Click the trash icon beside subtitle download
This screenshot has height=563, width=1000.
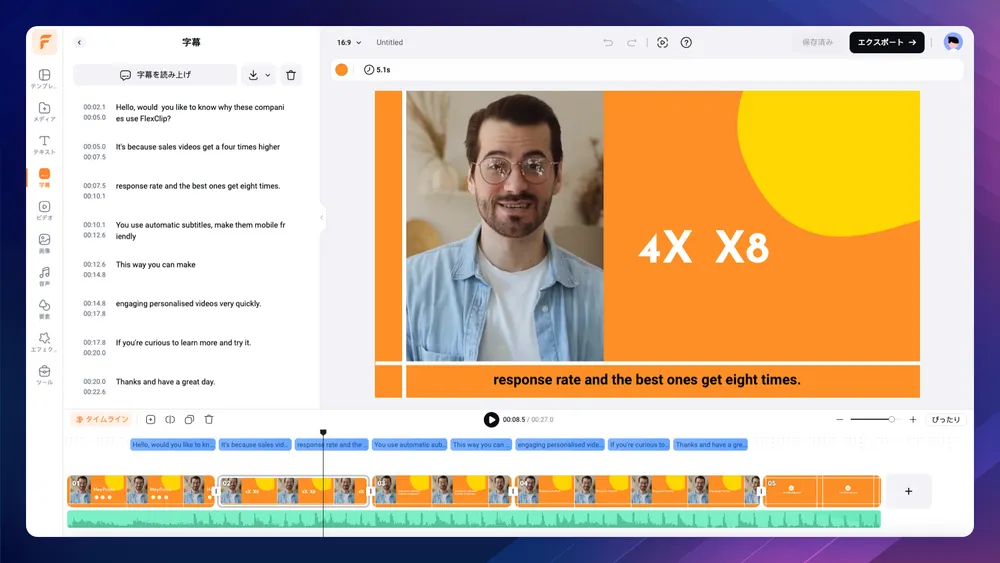click(x=290, y=75)
